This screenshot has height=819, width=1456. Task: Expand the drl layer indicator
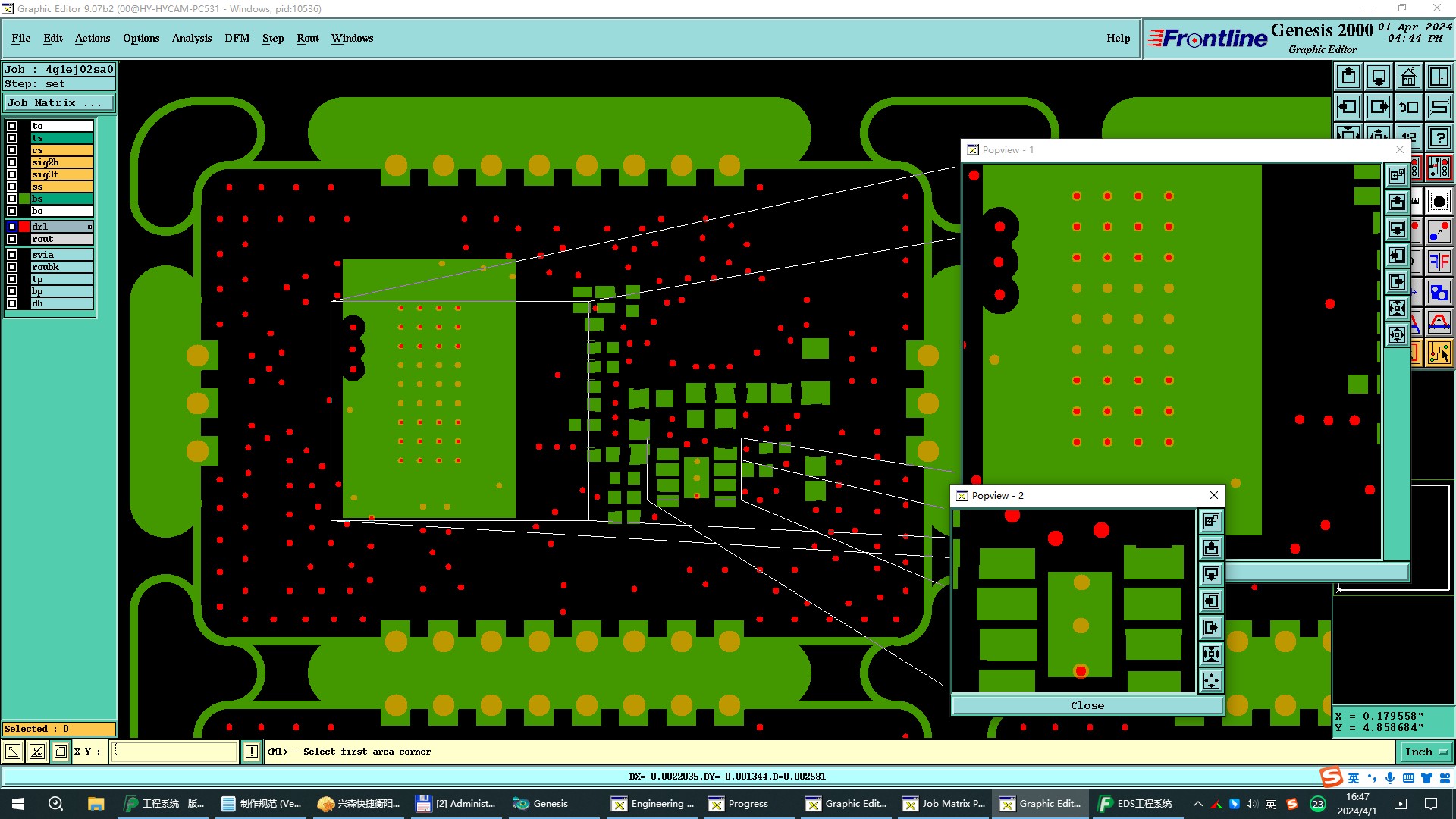click(90, 227)
